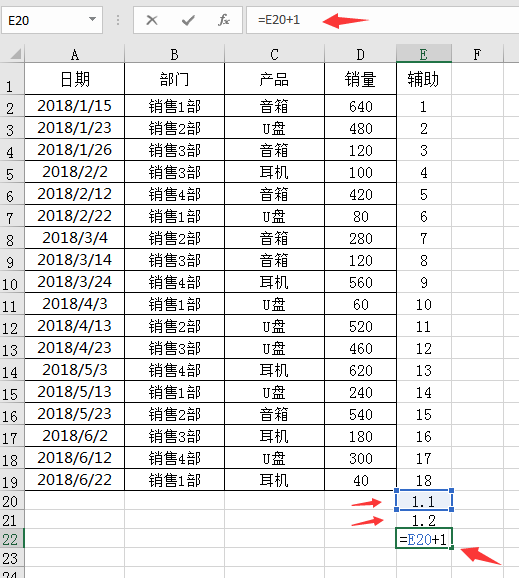Select cell E20 showing 1.1

tap(424, 501)
